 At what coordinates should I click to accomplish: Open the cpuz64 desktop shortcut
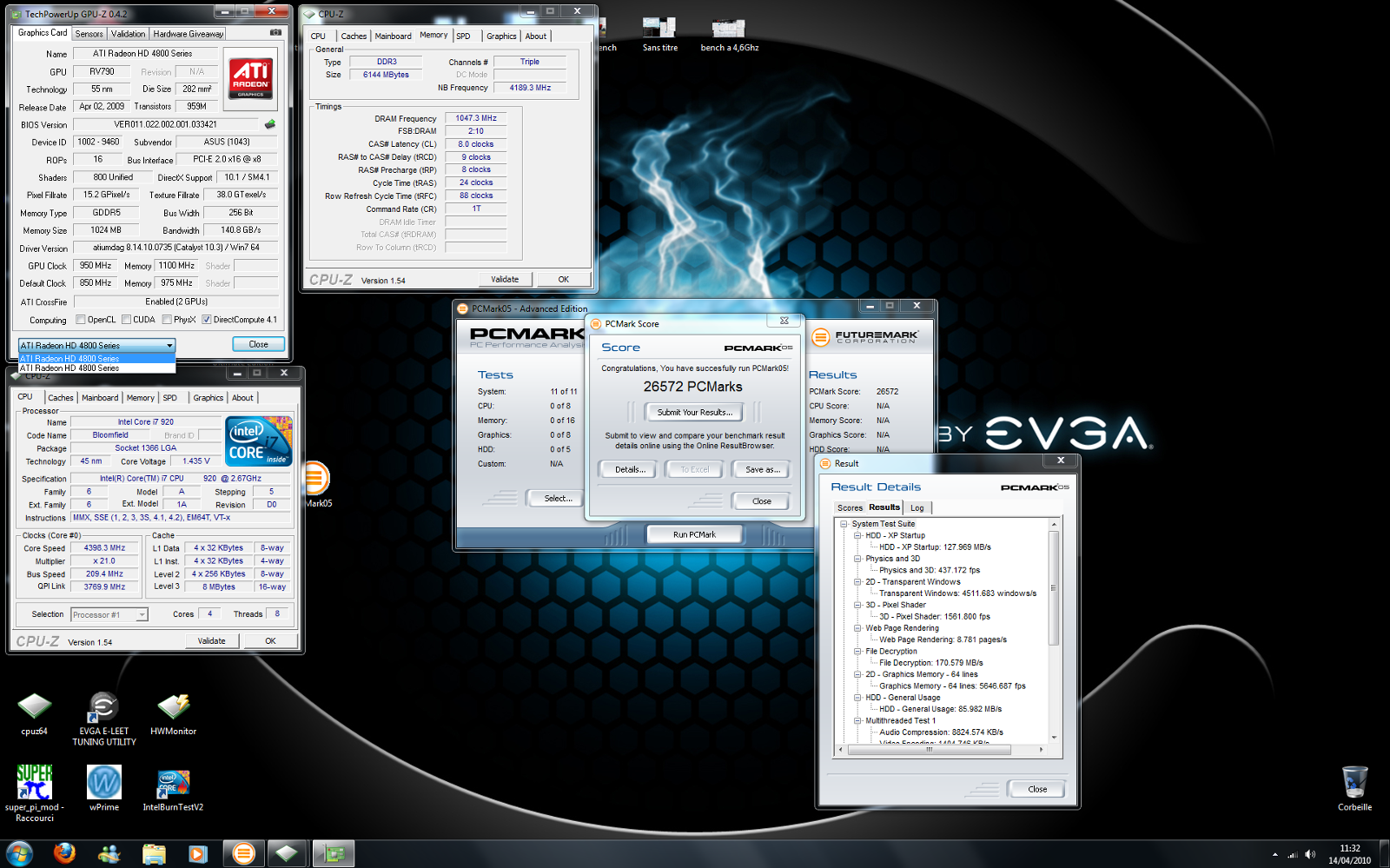[x=34, y=714]
